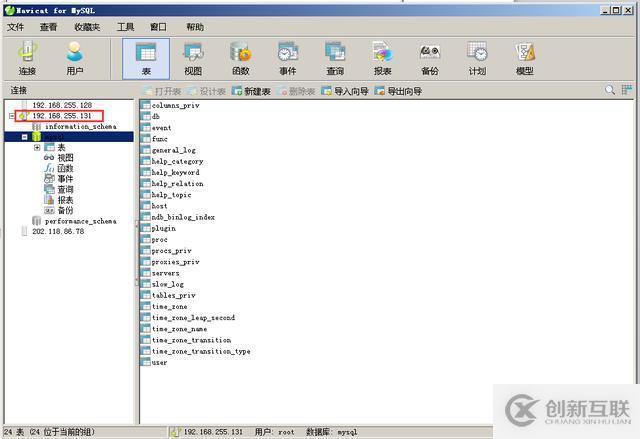Open the 收藏夹 (Favorites) menu

(87, 27)
